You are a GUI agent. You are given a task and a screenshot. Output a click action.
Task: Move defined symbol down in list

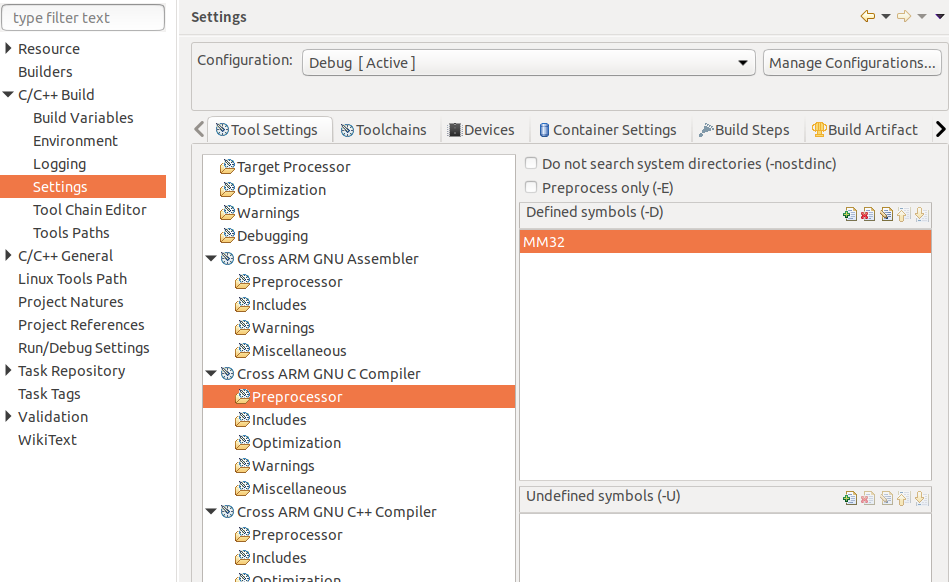pos(921,214)
